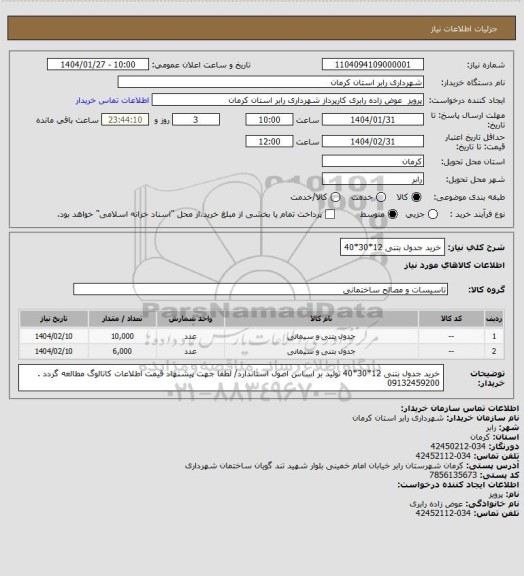Click the جزئیات اطلاعات نیاز header title
Image resolution: width=524 pixels, height=576 pixels.
464,29
